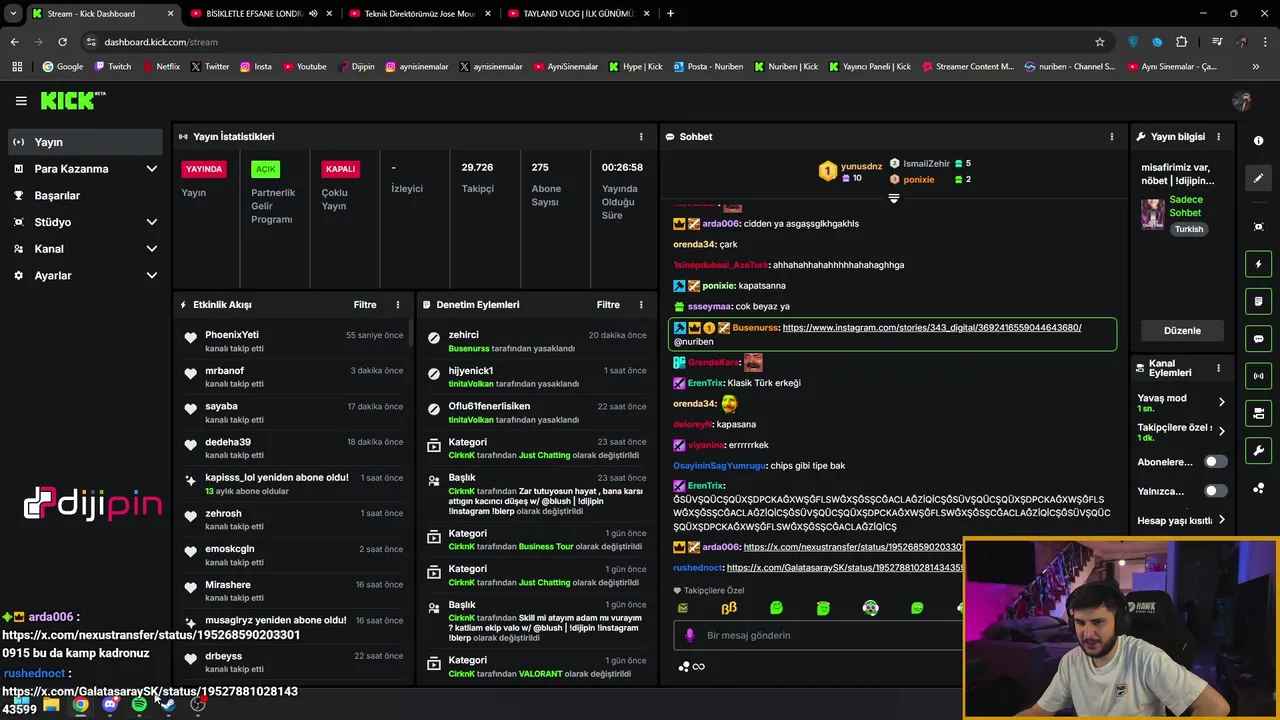Screen dimensions: 1280x720
Task: Click the Düzenle edit button
Action: coord(1182,330)
